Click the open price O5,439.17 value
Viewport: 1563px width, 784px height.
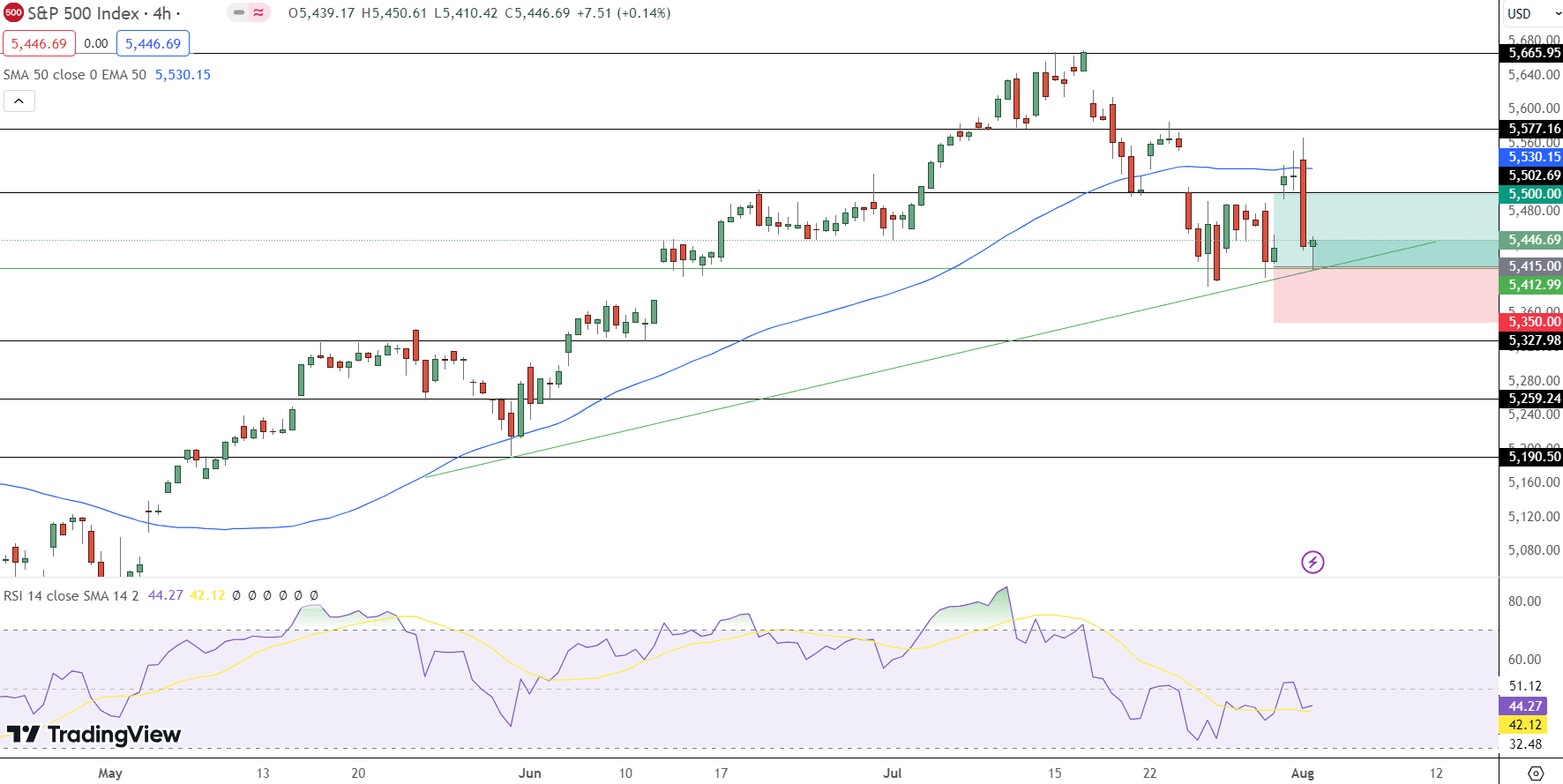click(x=321, y=13)
